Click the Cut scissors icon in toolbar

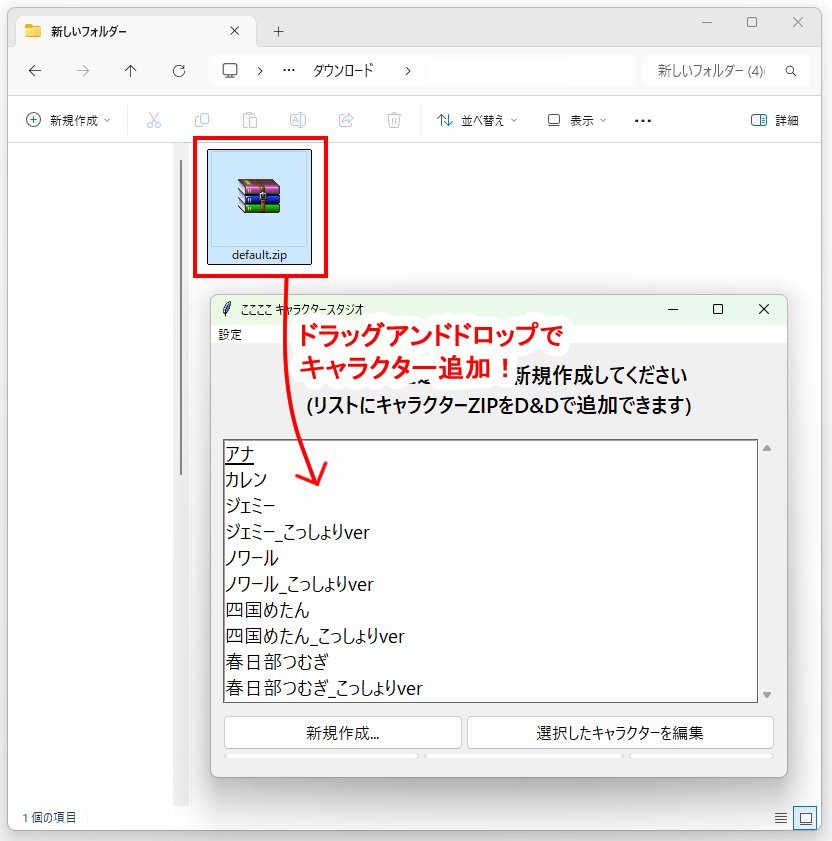click(153, 120)
